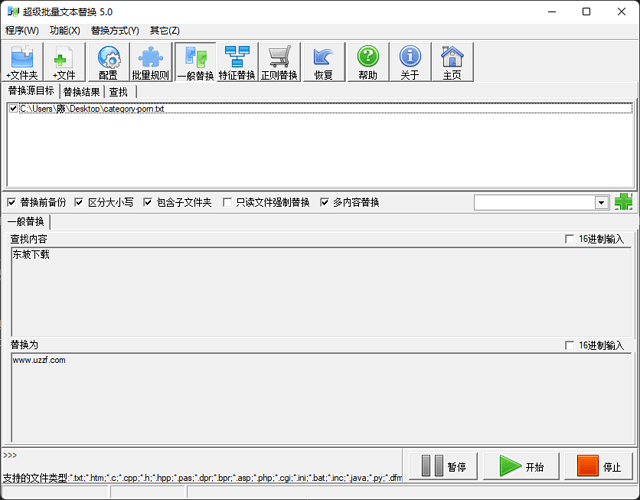This screenshot has width=640, height=500.
Task: Open the 替换方式(Y) menu
Action: coord(115,30)
